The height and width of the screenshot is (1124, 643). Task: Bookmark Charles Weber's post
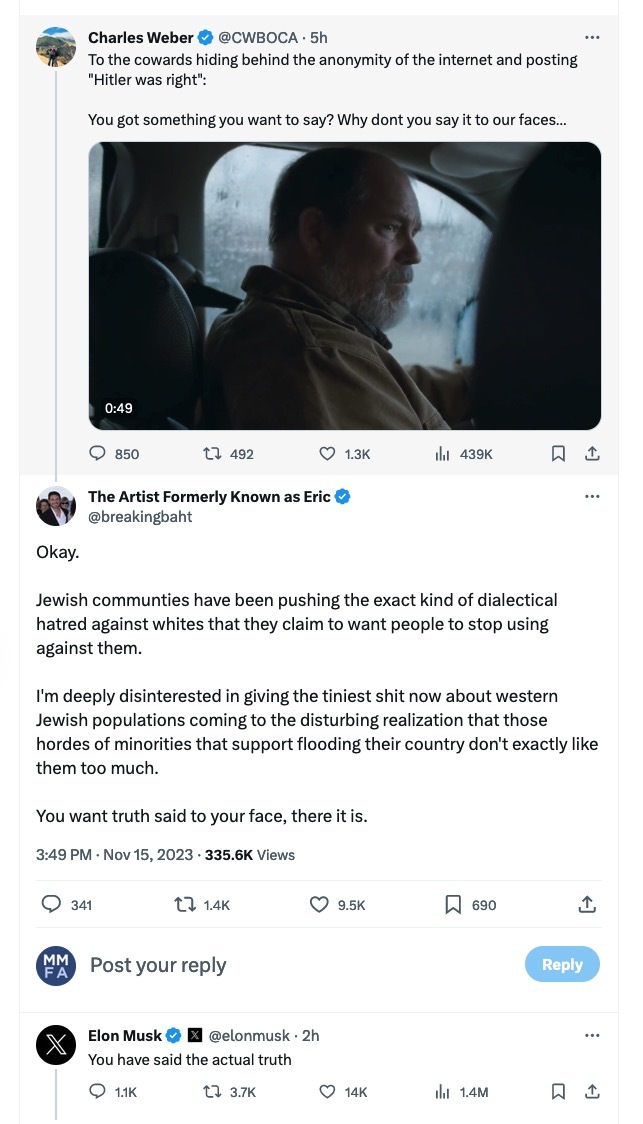tap(558, 453)
